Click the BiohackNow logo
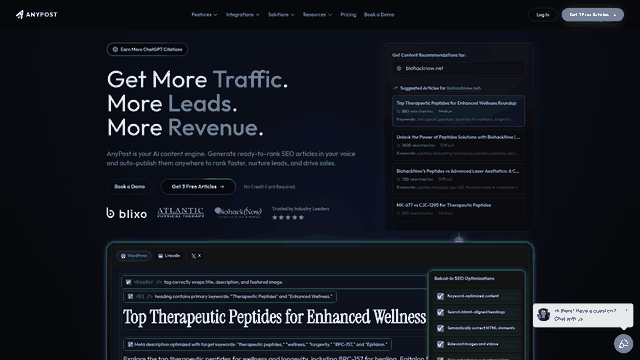Image resolution: width=640 pixels, height=360 pixels. 238,212
